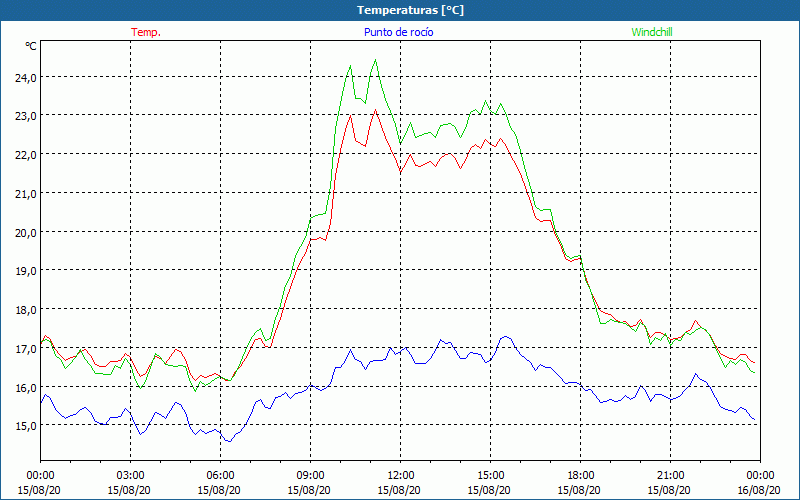The image size is (800, 500).
Task: Click the '18:00' time axis label
Action: (x=581, y=476)
